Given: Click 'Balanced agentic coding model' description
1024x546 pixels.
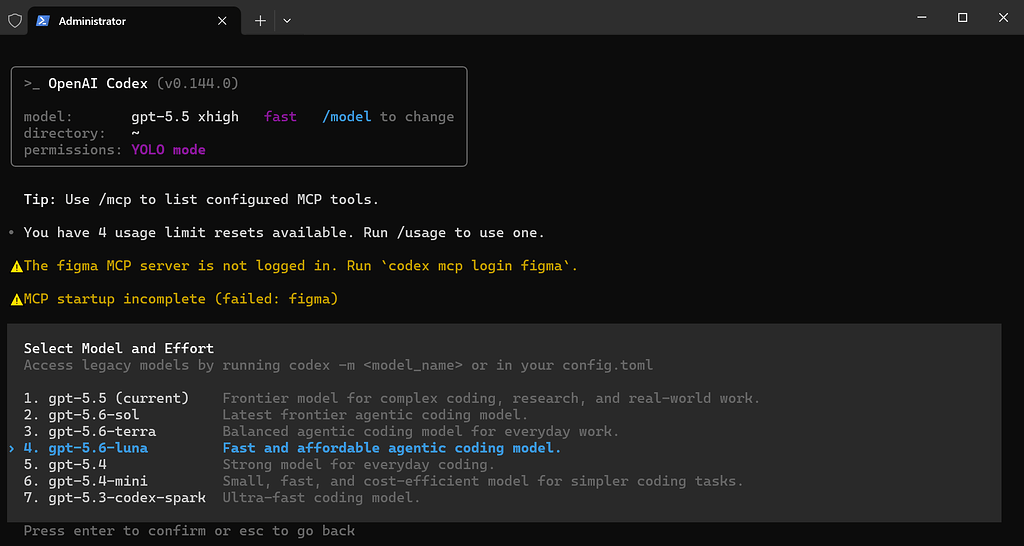Looking at the screenshot, I should coord(421,432).
